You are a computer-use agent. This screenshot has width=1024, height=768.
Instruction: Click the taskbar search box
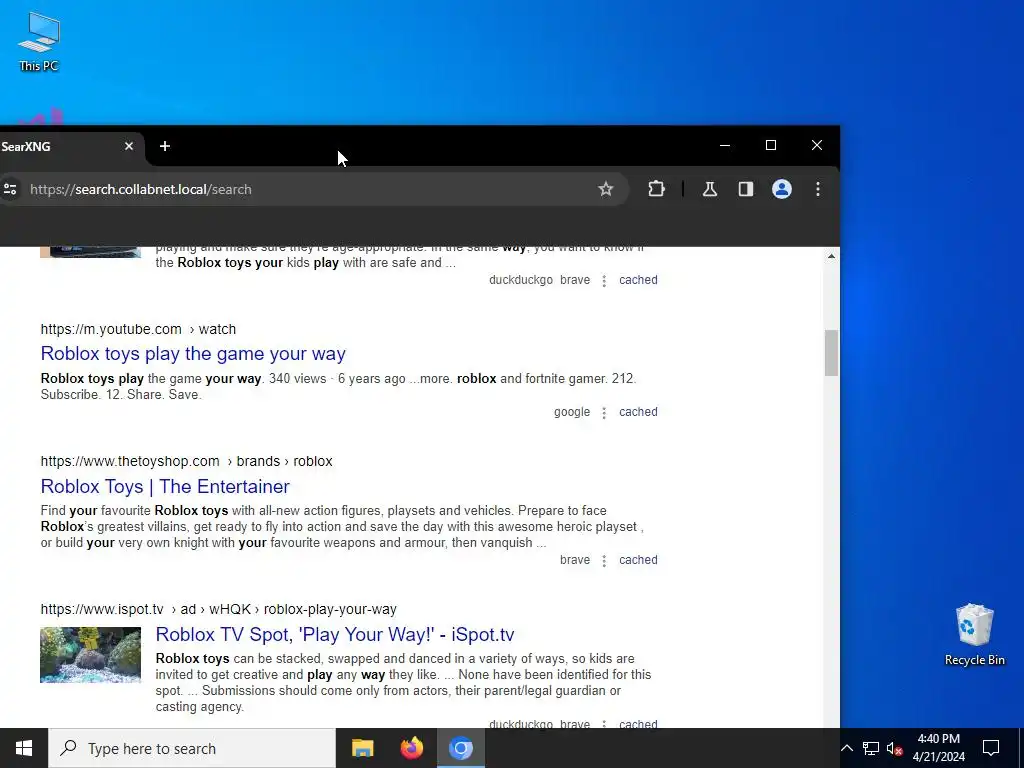click(192, 748)
